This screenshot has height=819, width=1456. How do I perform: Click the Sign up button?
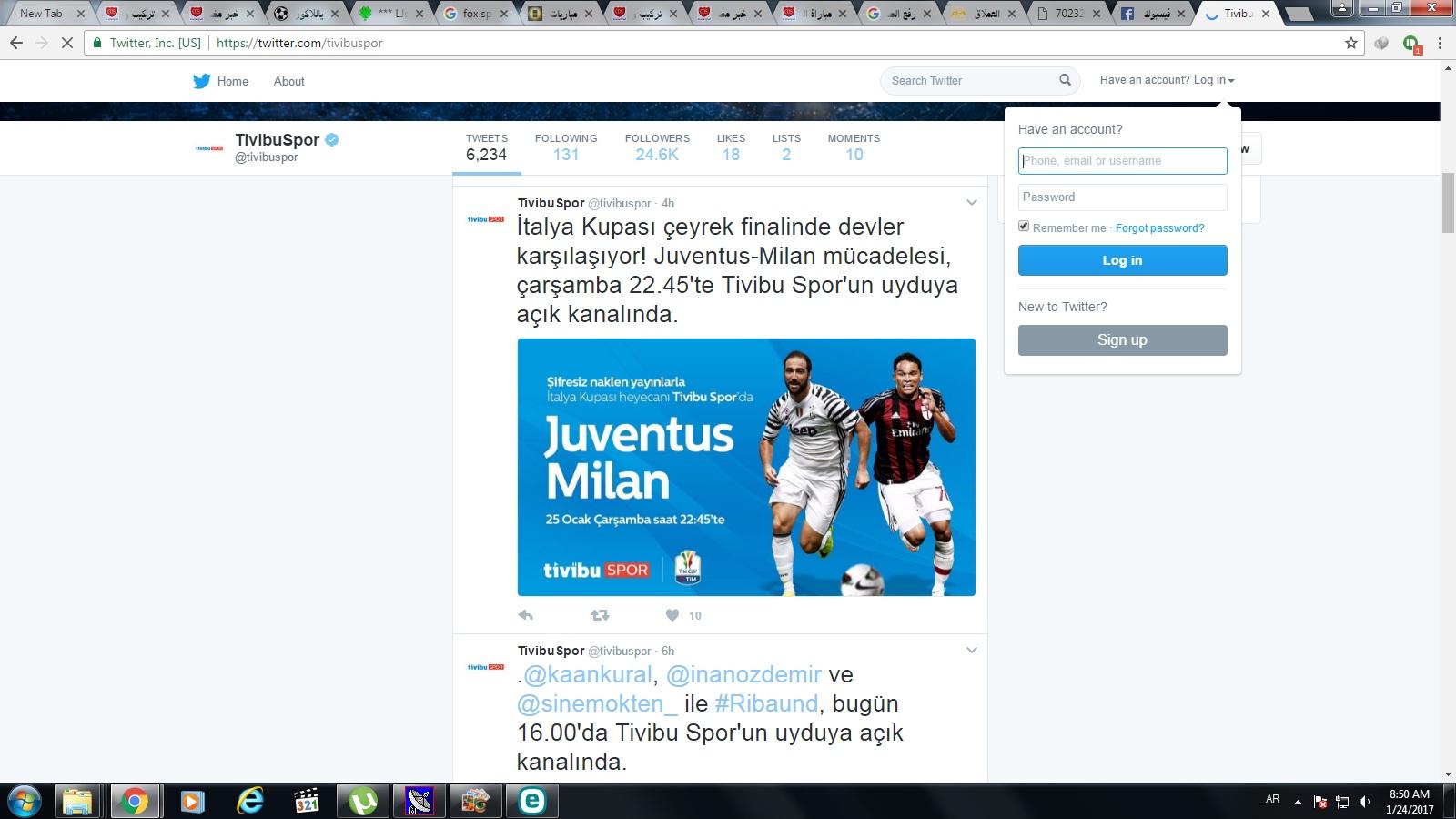(1122, 339)
